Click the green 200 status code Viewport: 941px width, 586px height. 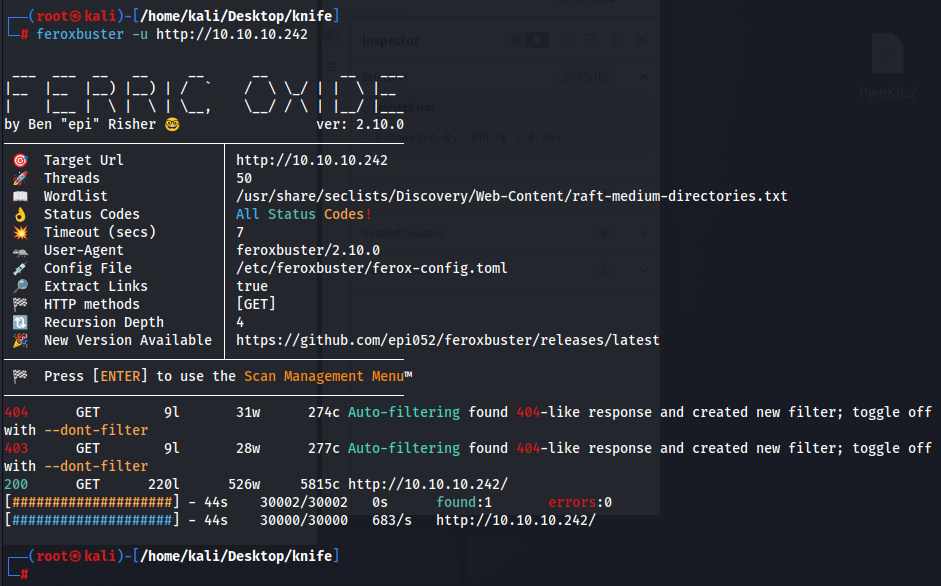point(16,485)
